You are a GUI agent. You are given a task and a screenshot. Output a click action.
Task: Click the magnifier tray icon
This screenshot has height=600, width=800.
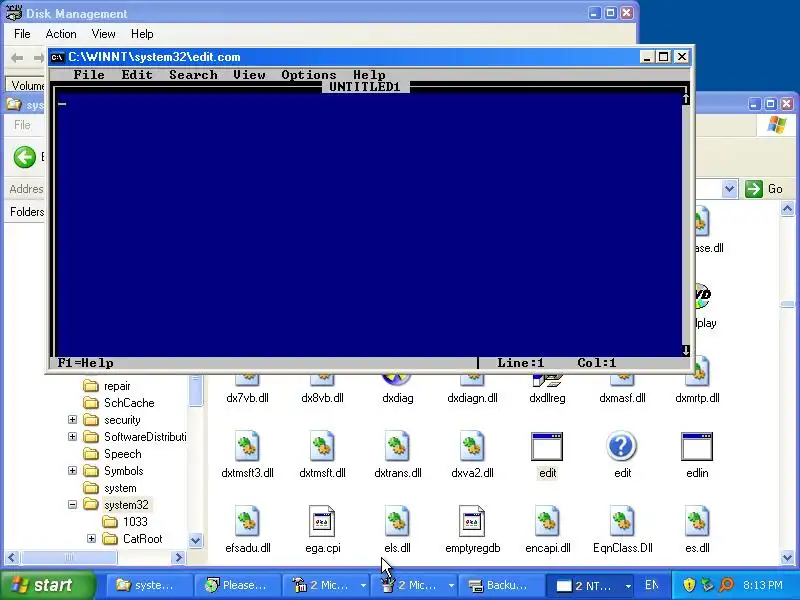[727, 585]
